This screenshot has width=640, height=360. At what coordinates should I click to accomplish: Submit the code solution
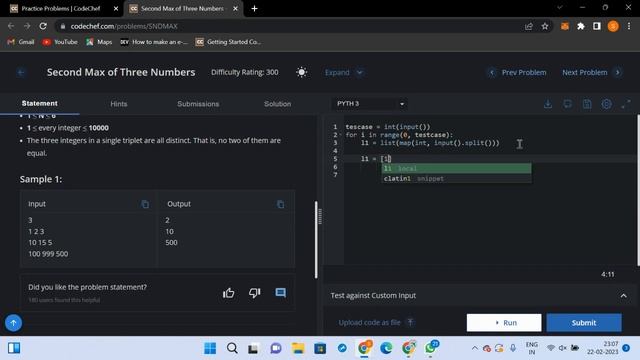(584, 322)
